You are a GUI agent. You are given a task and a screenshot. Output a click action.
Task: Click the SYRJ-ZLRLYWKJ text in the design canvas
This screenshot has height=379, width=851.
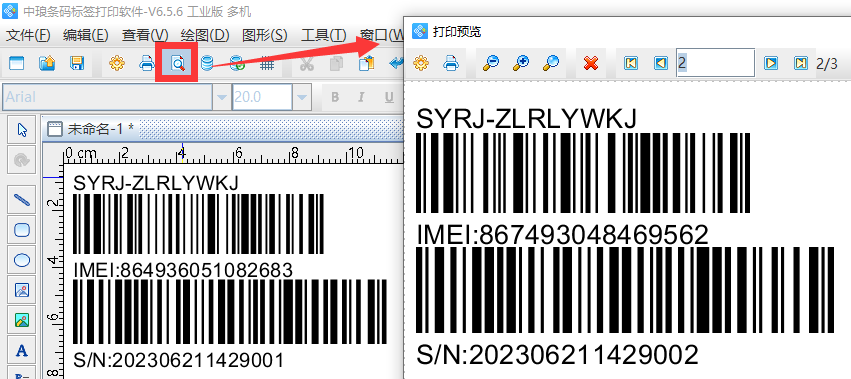pyautogui.click(x=156, y=183)
